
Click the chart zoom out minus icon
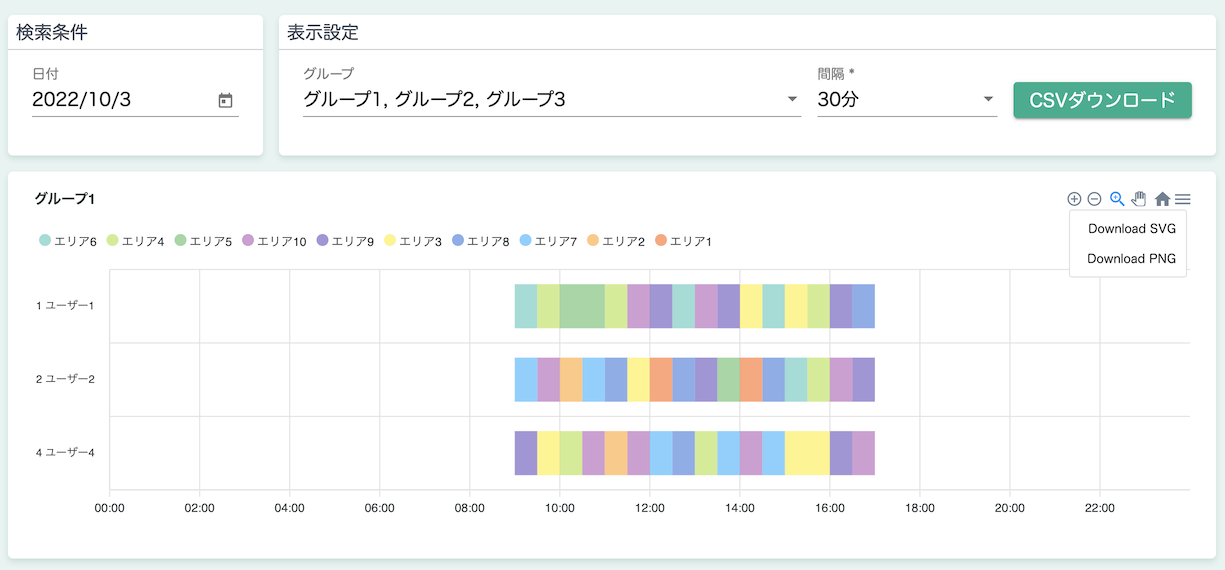point(1094,199)
